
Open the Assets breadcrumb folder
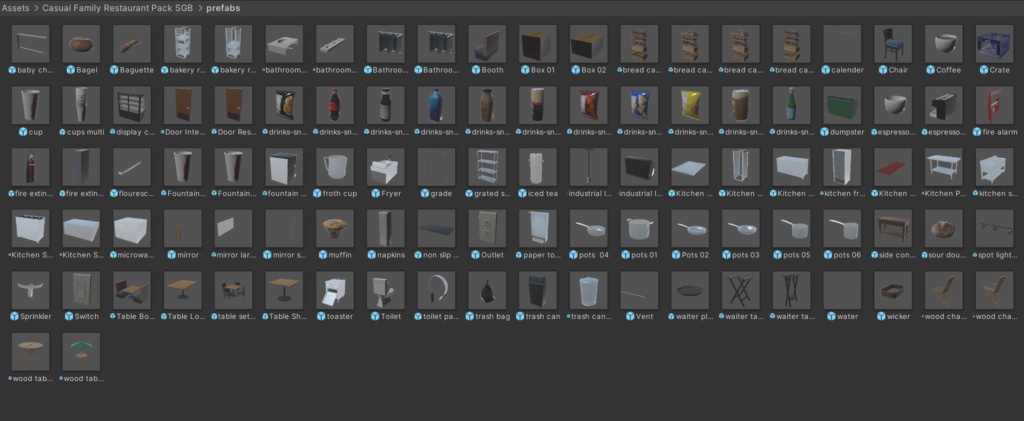point(16,8)
